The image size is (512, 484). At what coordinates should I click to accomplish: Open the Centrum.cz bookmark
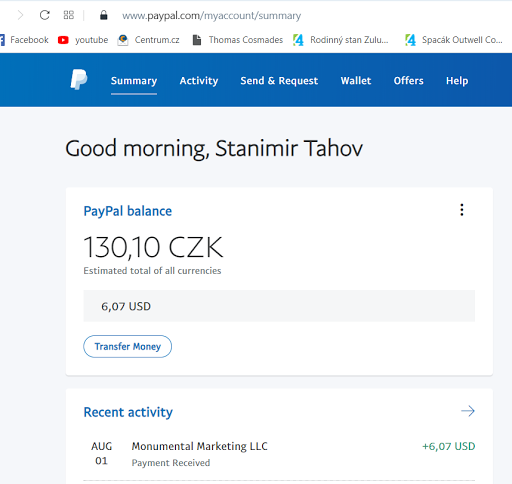tap(148, 40)
